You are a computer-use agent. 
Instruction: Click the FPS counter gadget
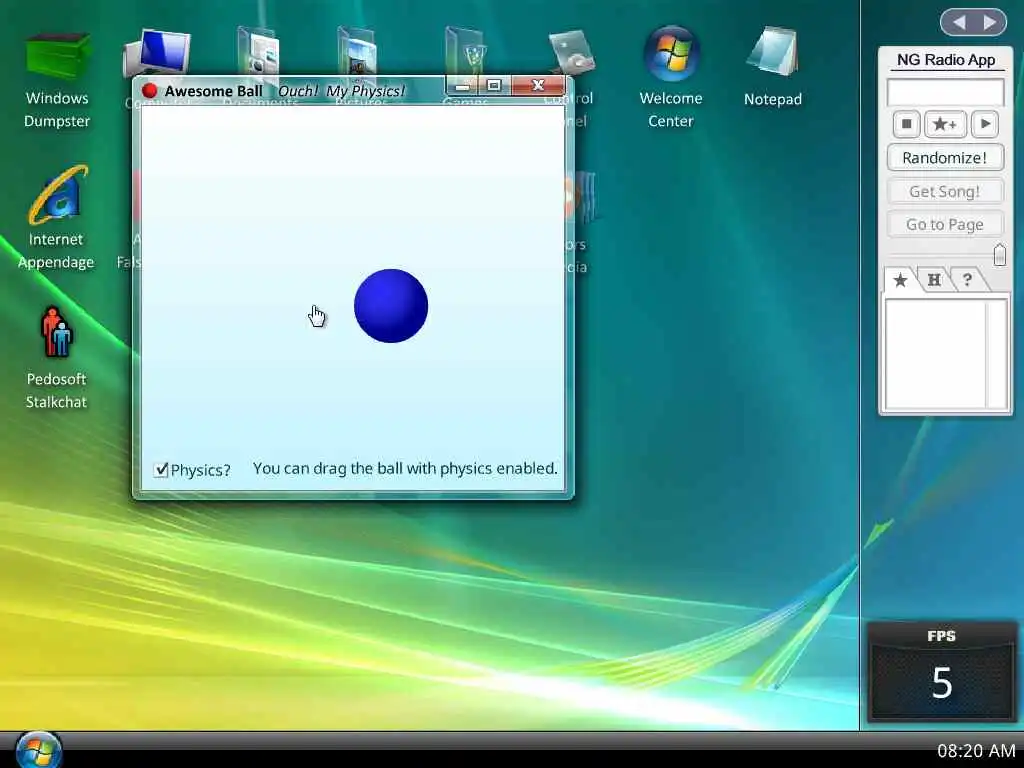point(941,672)
